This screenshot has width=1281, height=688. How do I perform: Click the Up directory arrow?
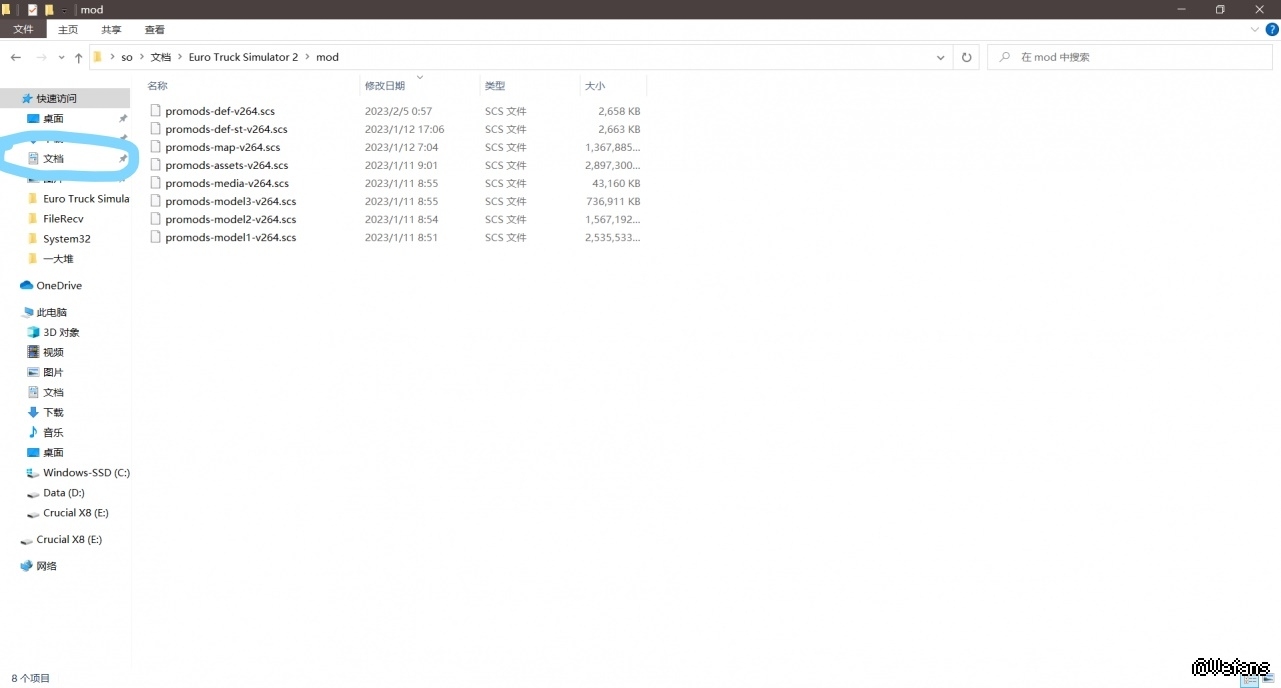[79, 58]
